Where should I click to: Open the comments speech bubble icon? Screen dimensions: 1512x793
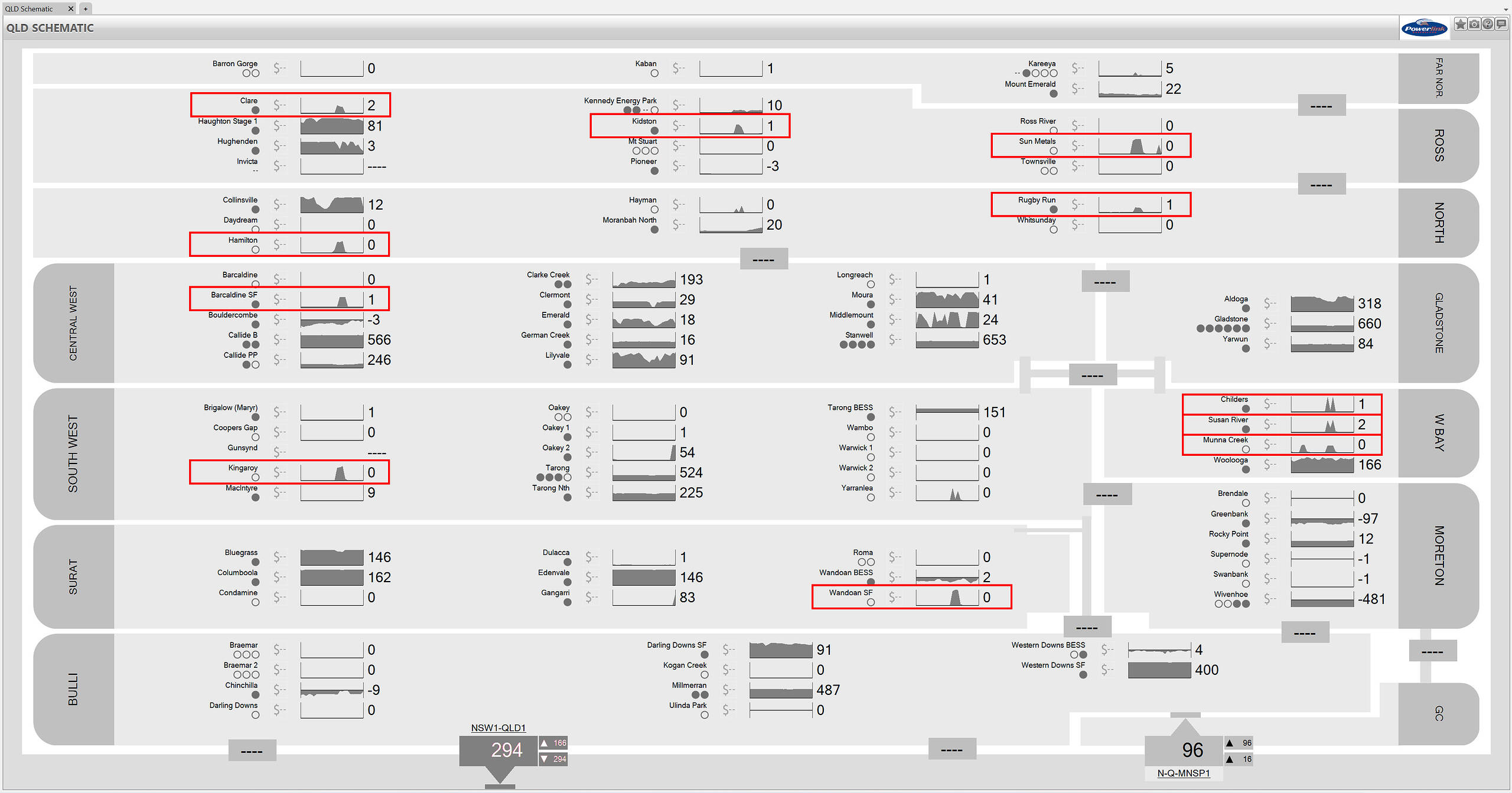1501,24
